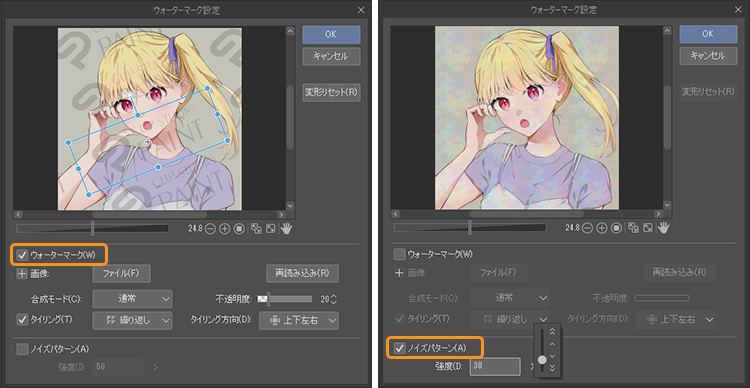Click square-in-circle zoom icon, left dialog
Screen dimensions: 750x388
coord(239,229)
